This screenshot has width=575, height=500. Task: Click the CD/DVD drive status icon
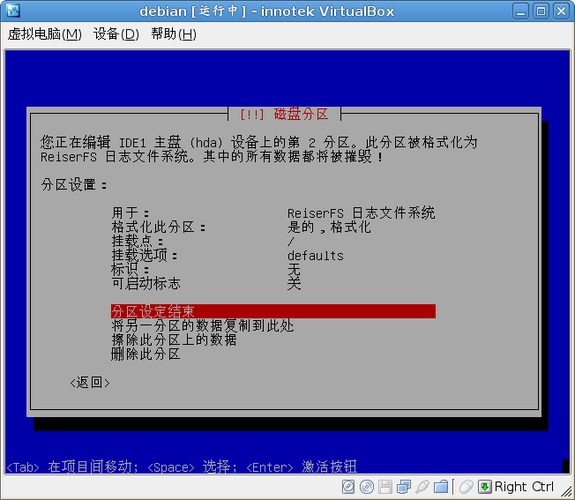click(x=367, y=487)
